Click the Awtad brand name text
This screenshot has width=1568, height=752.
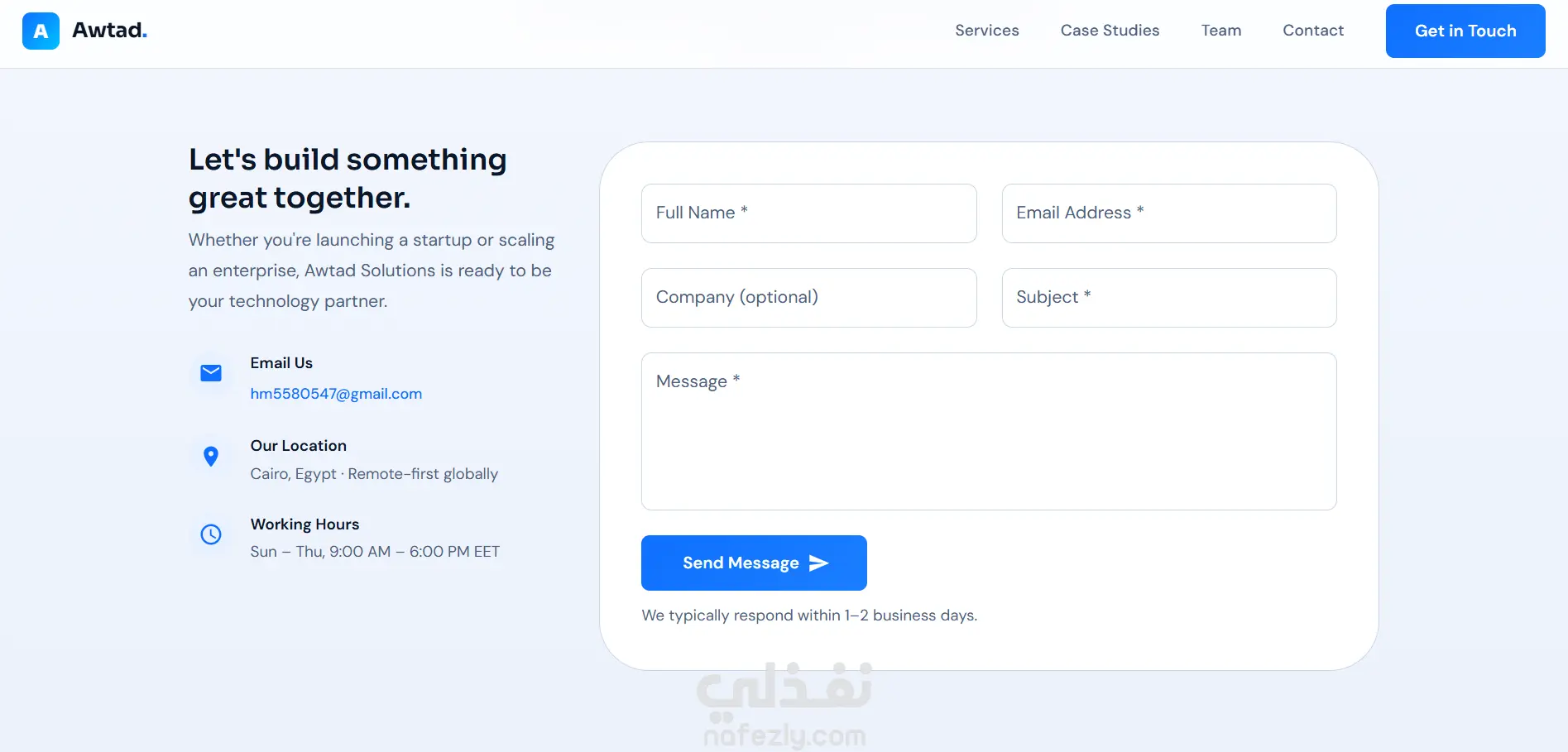109,31
